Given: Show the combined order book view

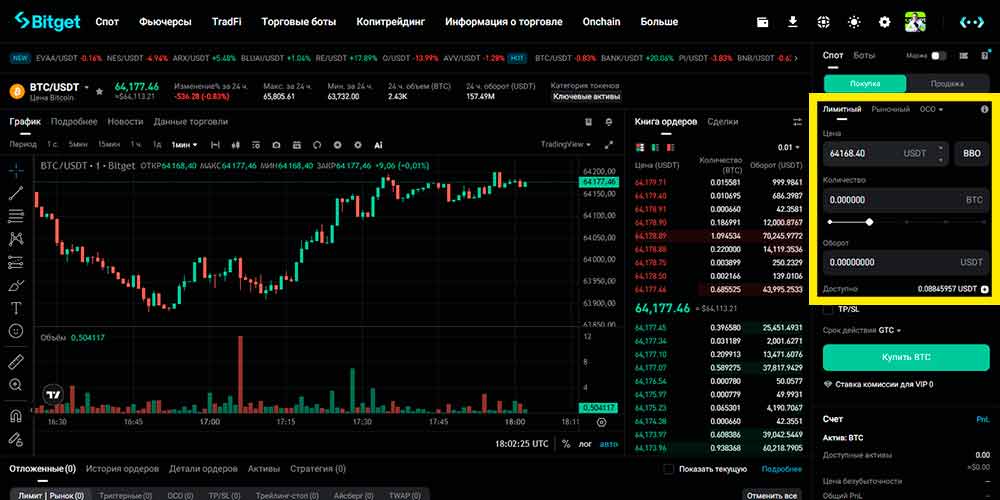Looking at the screenshot, I should [x=640, y=147].
